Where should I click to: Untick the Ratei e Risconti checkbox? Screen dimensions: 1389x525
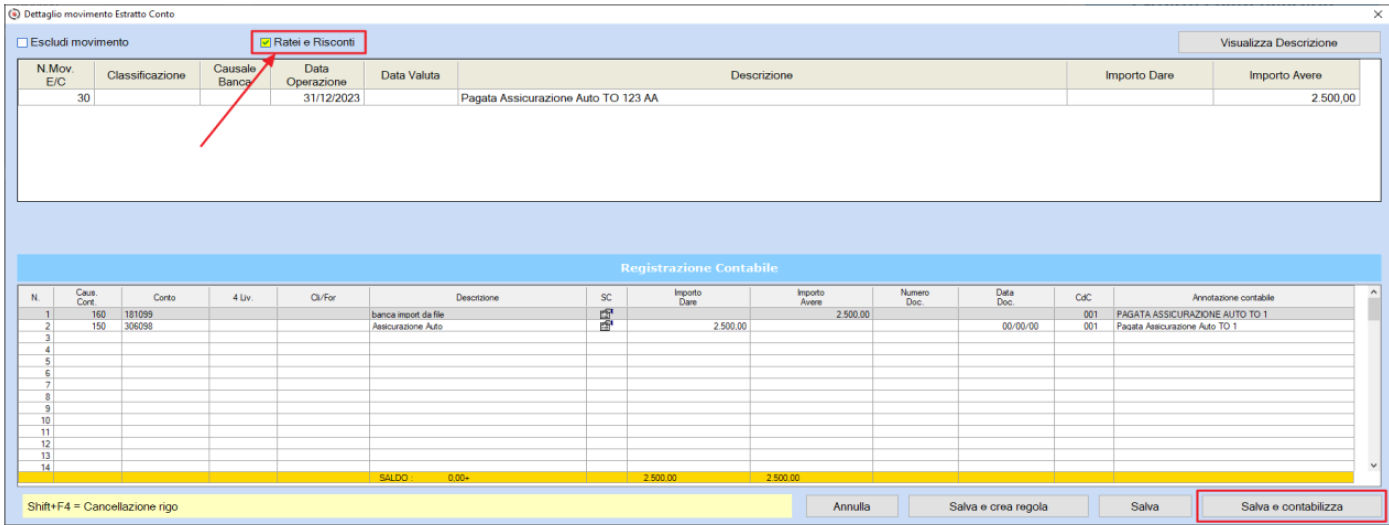click(x=265, y=43)
